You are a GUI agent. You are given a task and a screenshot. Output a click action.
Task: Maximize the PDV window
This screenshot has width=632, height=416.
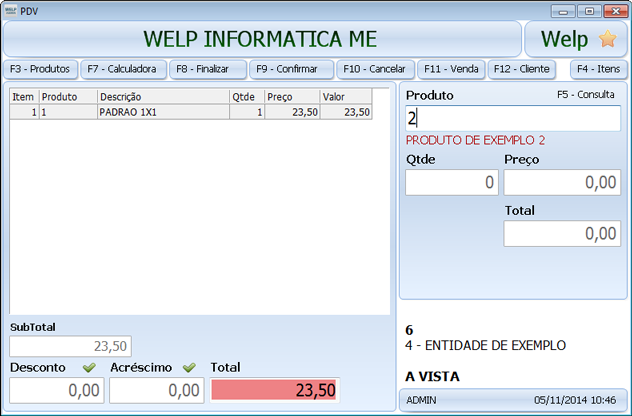(x=589, y=11)
